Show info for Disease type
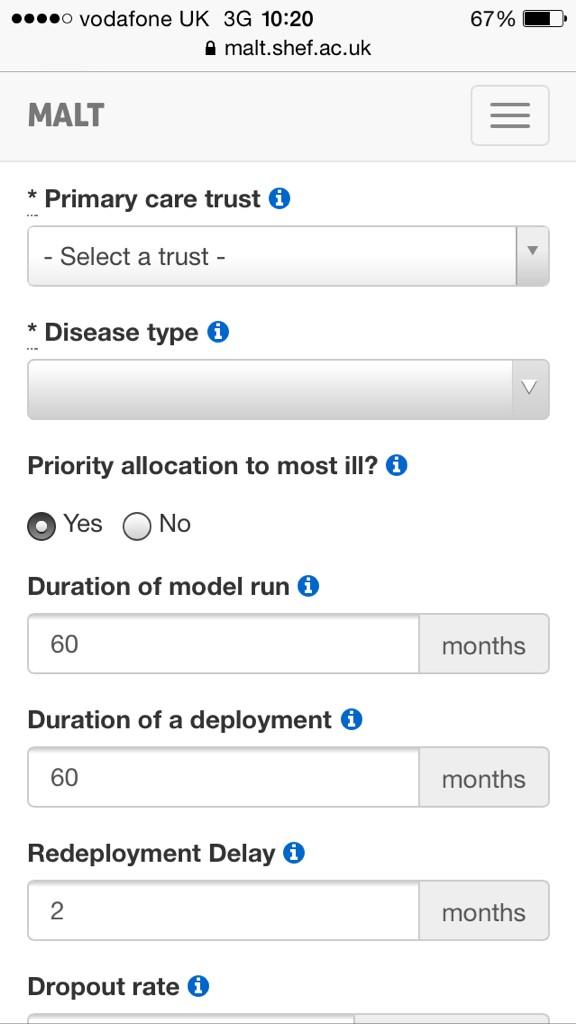 218,332
